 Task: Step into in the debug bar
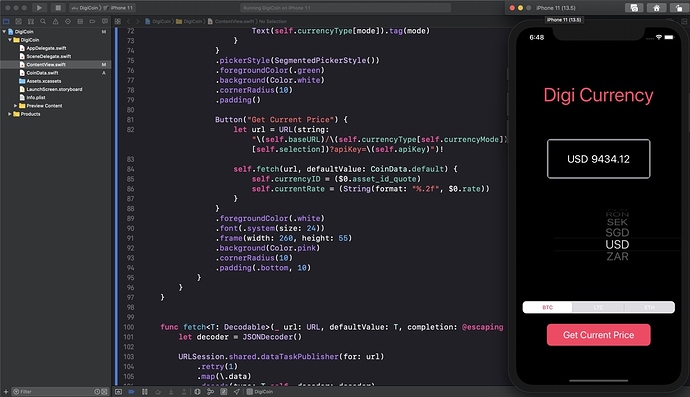[x=171, y=391]
